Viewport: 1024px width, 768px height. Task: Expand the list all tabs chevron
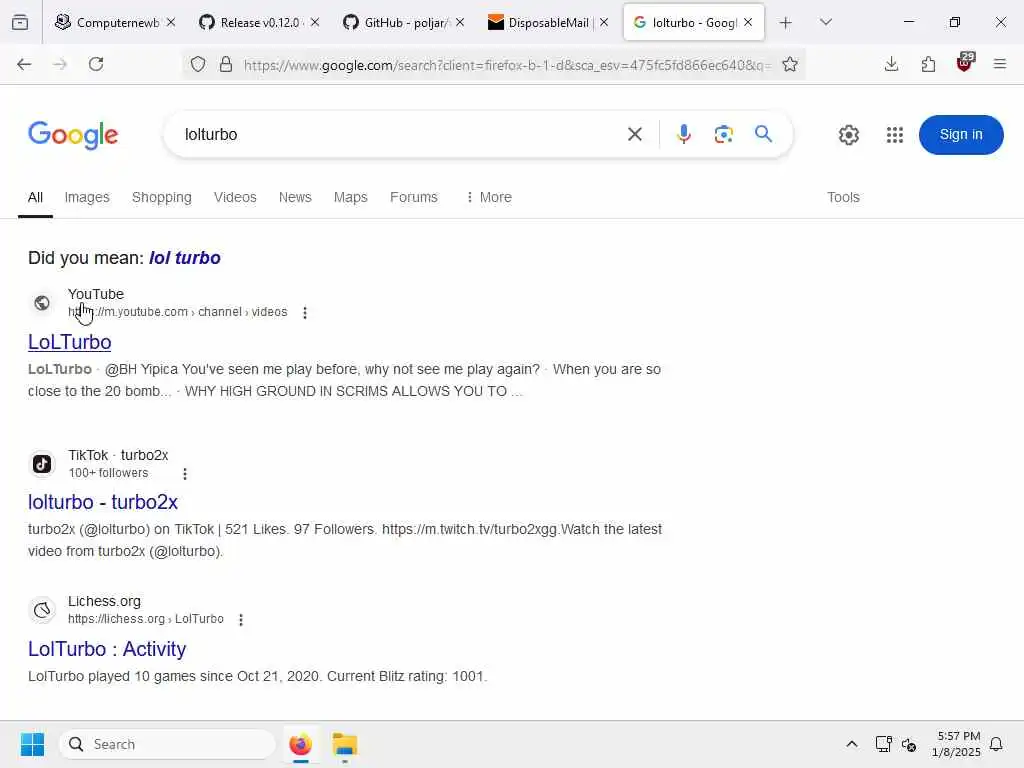(x=826, y=22)
